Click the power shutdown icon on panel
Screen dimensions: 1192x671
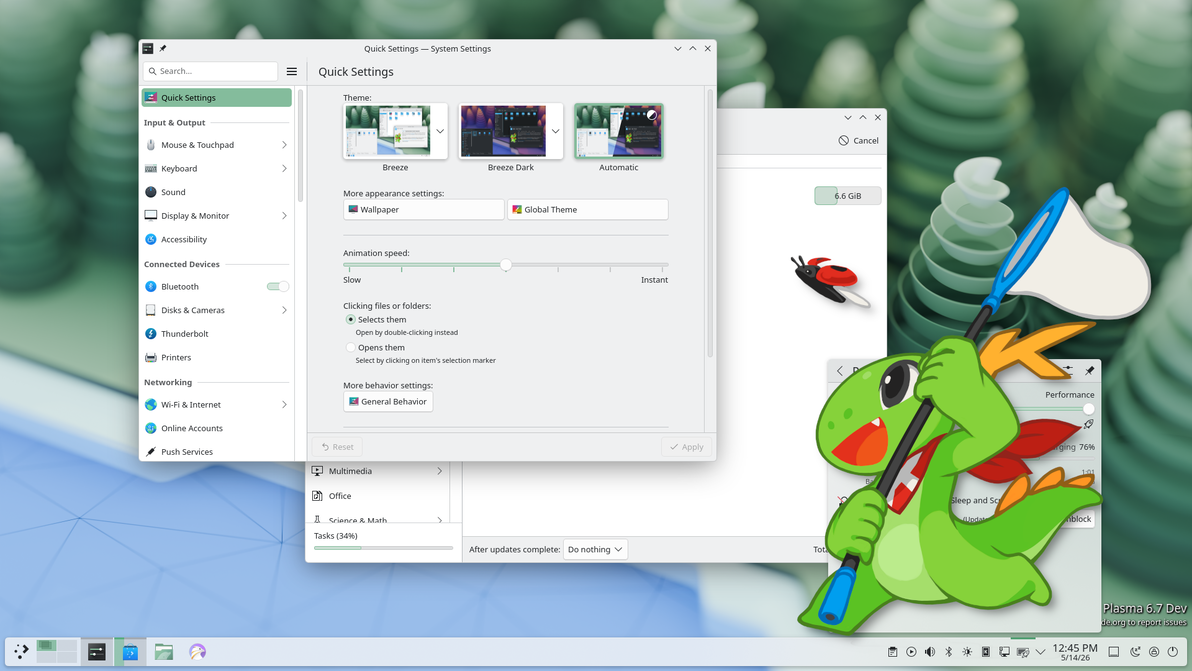pyautogui.click(x=1173, y=652)
